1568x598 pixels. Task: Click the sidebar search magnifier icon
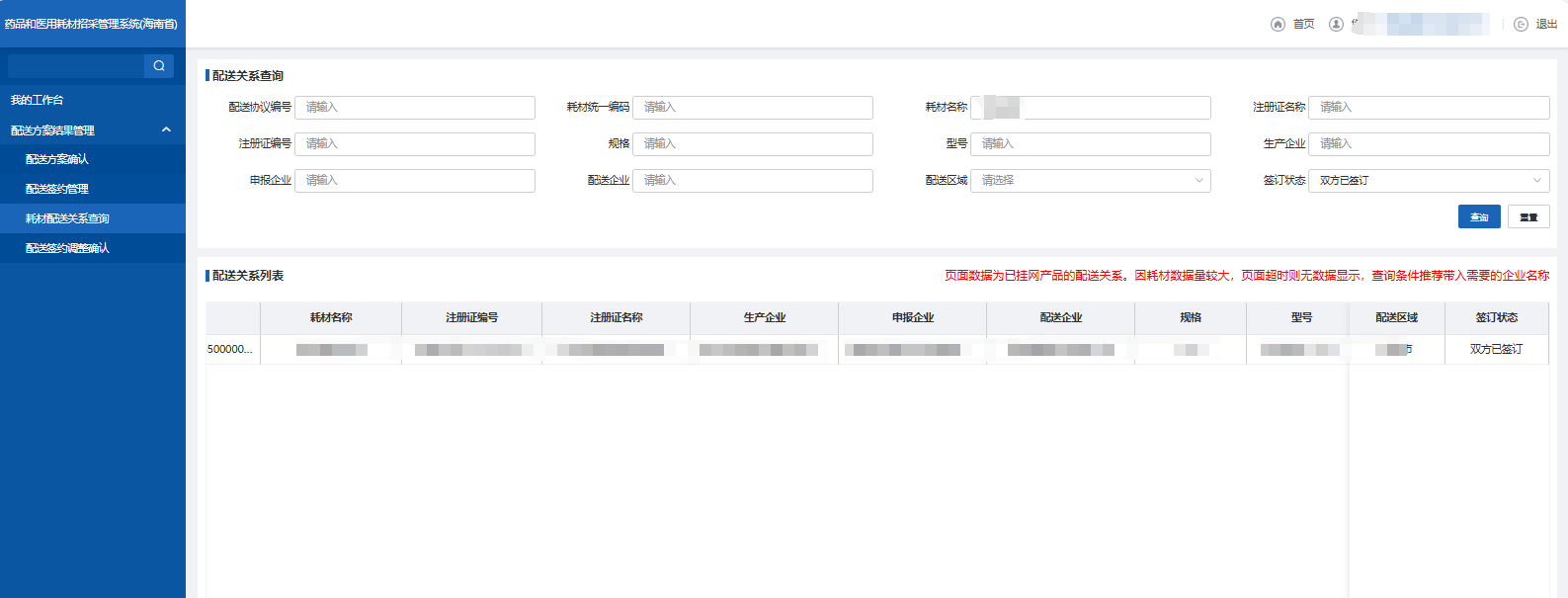(159, 66)
